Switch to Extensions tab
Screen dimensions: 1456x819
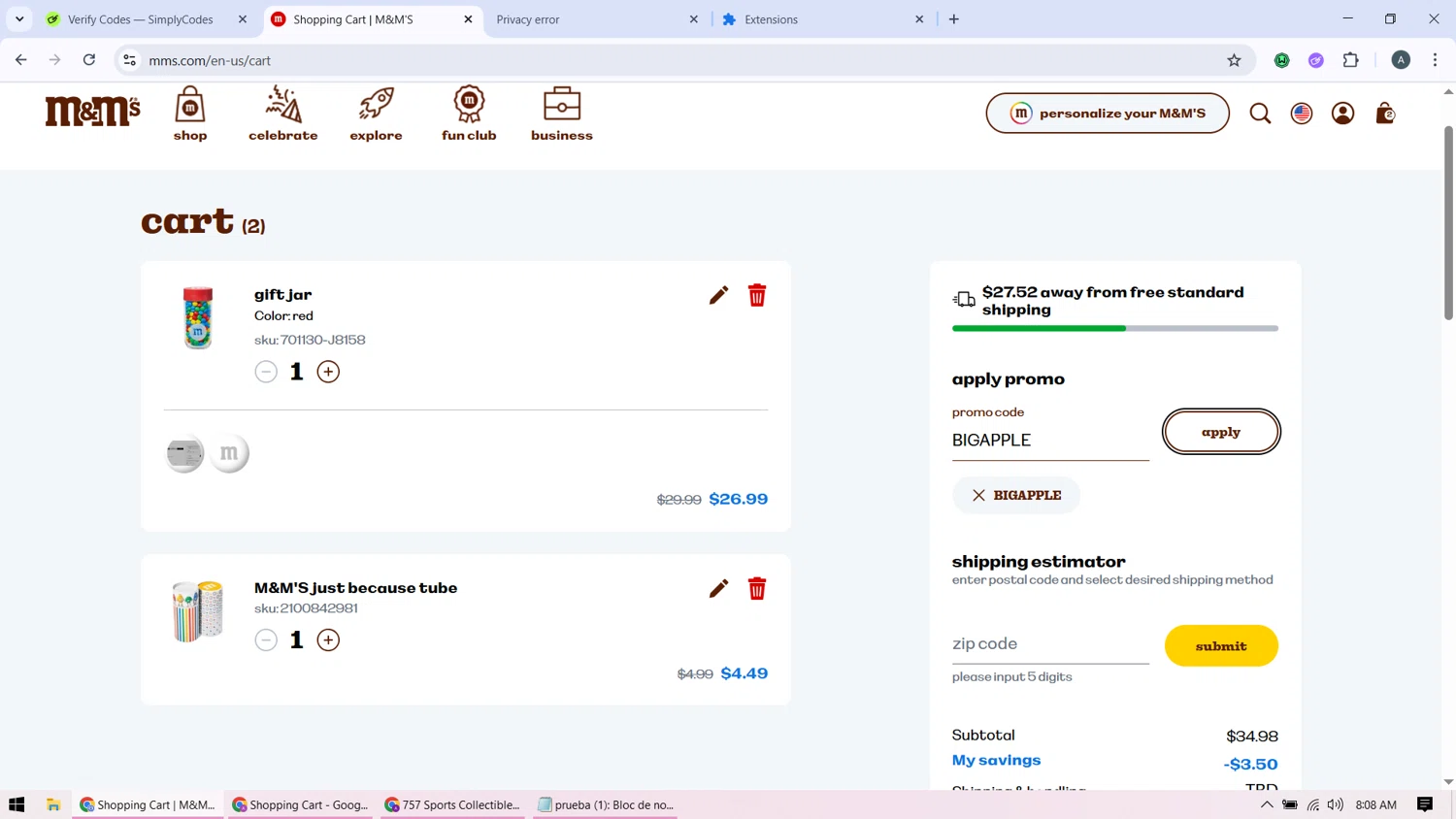[x=823, y=19]
